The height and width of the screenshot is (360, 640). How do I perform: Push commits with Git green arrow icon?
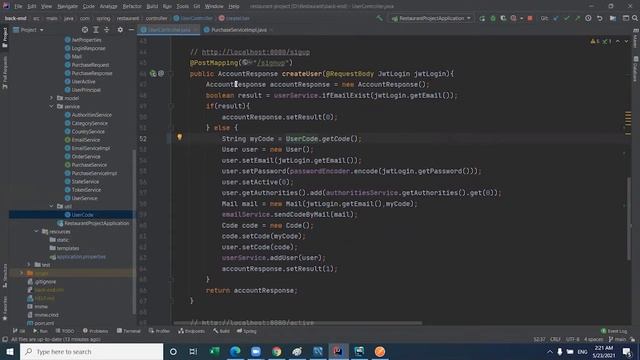point(577,18)
